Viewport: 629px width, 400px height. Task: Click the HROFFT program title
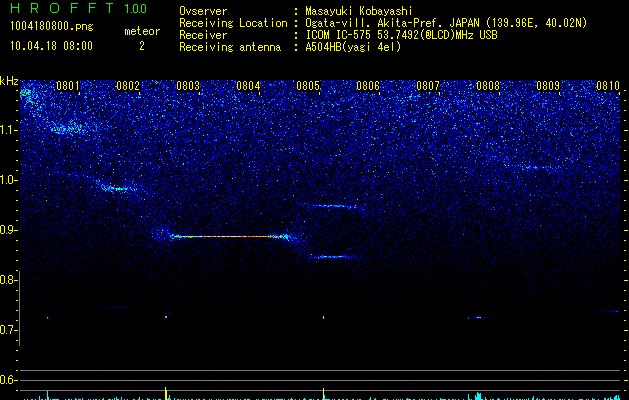click(x=62, y=8)
